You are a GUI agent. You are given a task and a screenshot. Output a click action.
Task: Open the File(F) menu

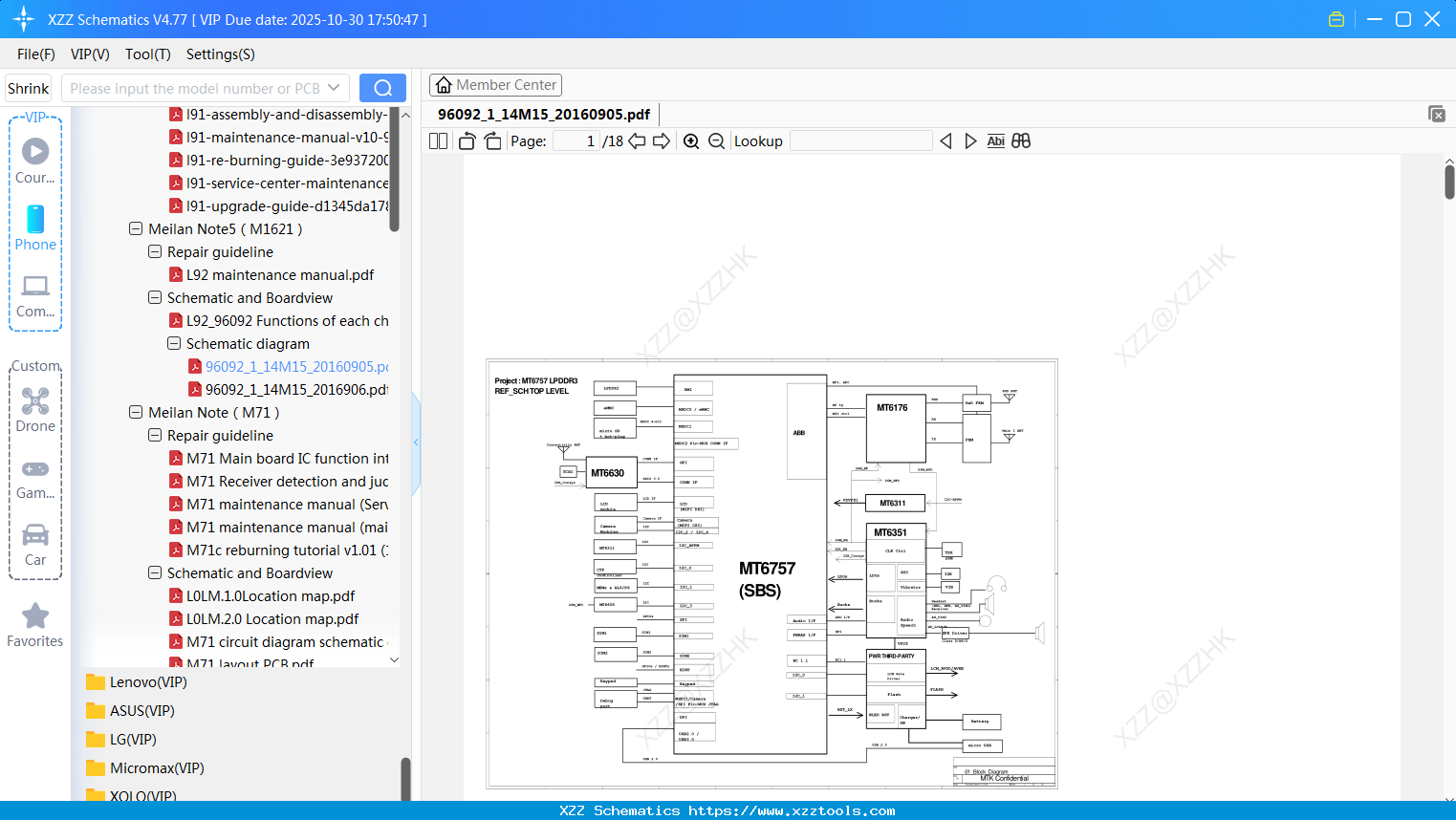[36, 54]
